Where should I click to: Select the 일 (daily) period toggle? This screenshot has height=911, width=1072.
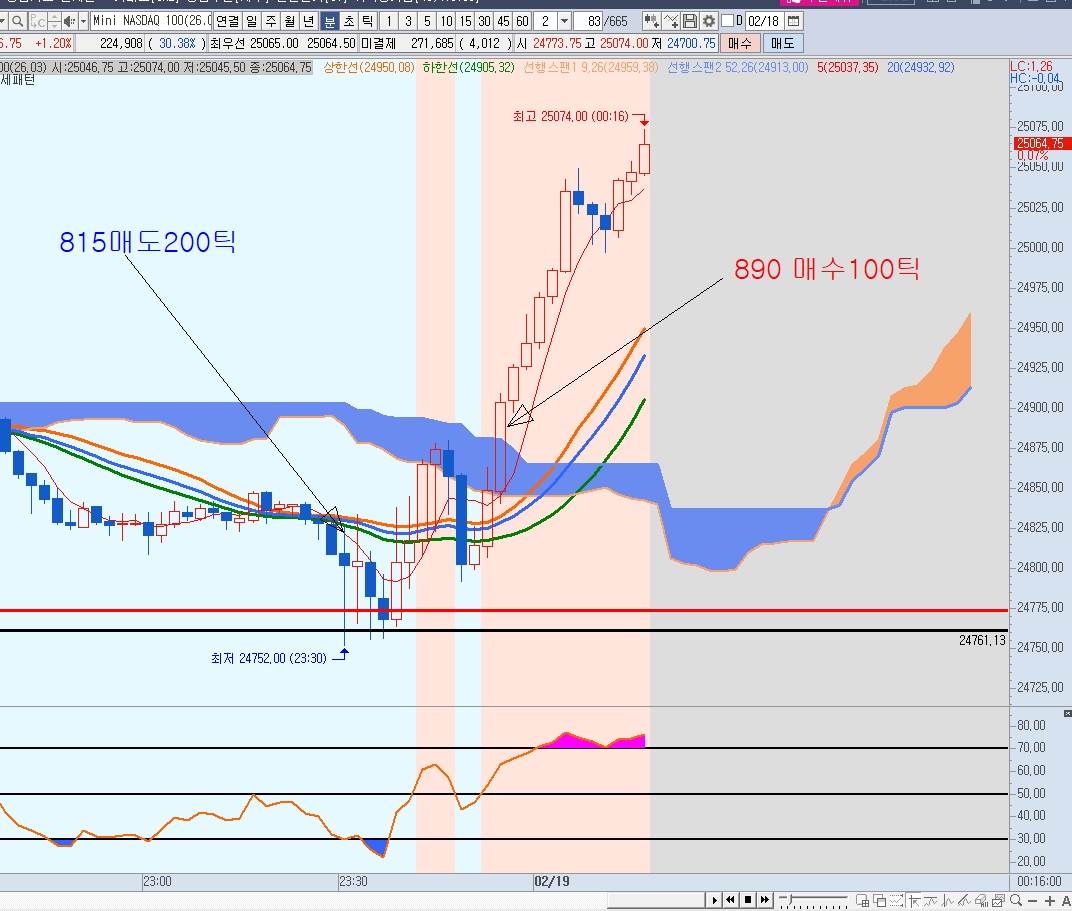tap(250, 21)
